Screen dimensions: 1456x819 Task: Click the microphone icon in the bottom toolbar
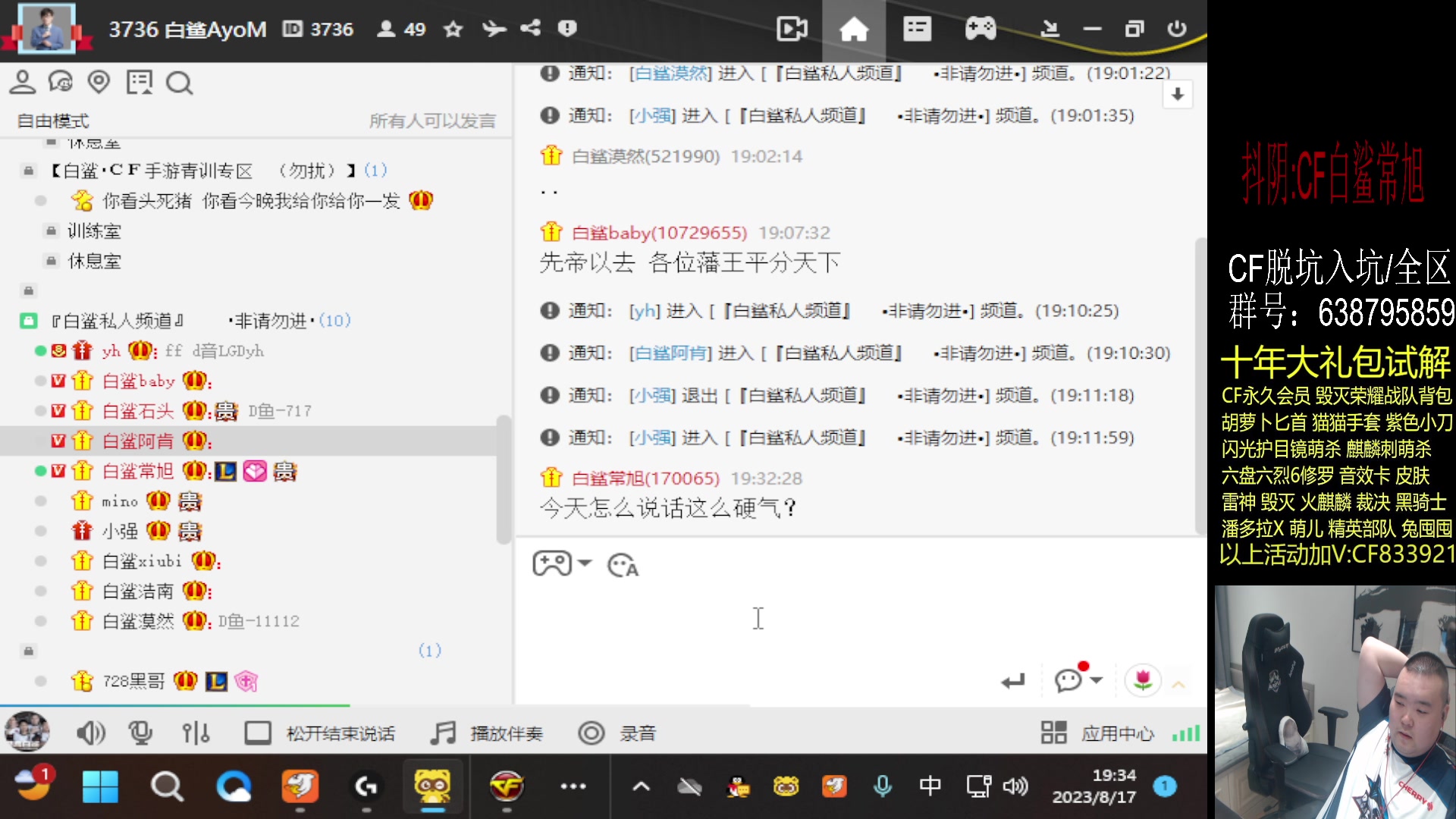point(140,733)
